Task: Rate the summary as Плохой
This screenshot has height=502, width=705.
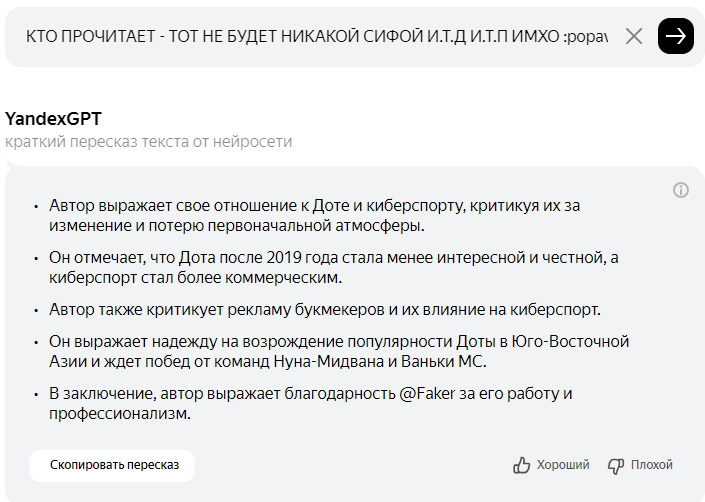Action: [652, 465]
